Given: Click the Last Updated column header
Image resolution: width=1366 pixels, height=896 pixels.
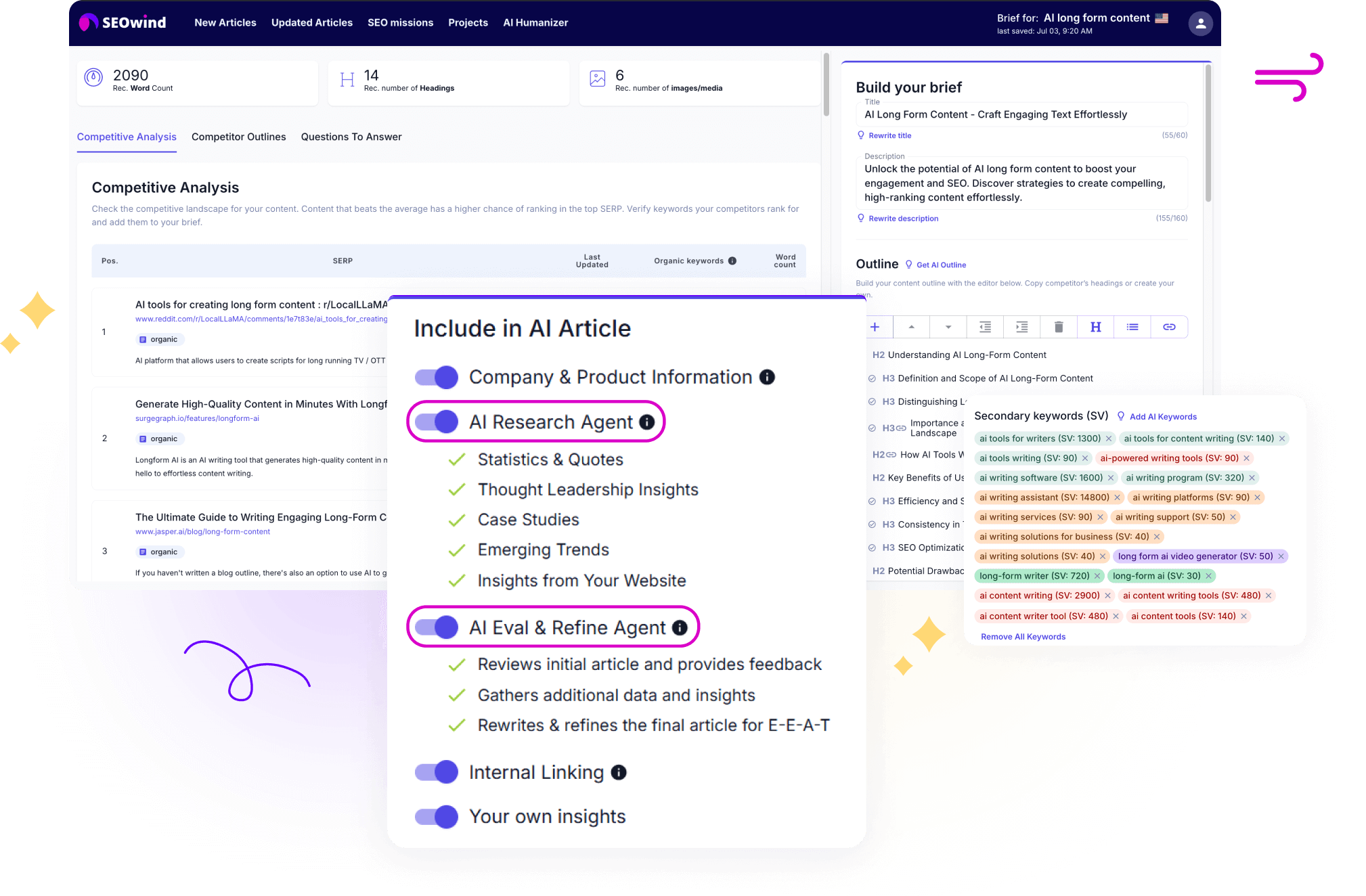Looking at the screenshot, I should coord(592,261).
